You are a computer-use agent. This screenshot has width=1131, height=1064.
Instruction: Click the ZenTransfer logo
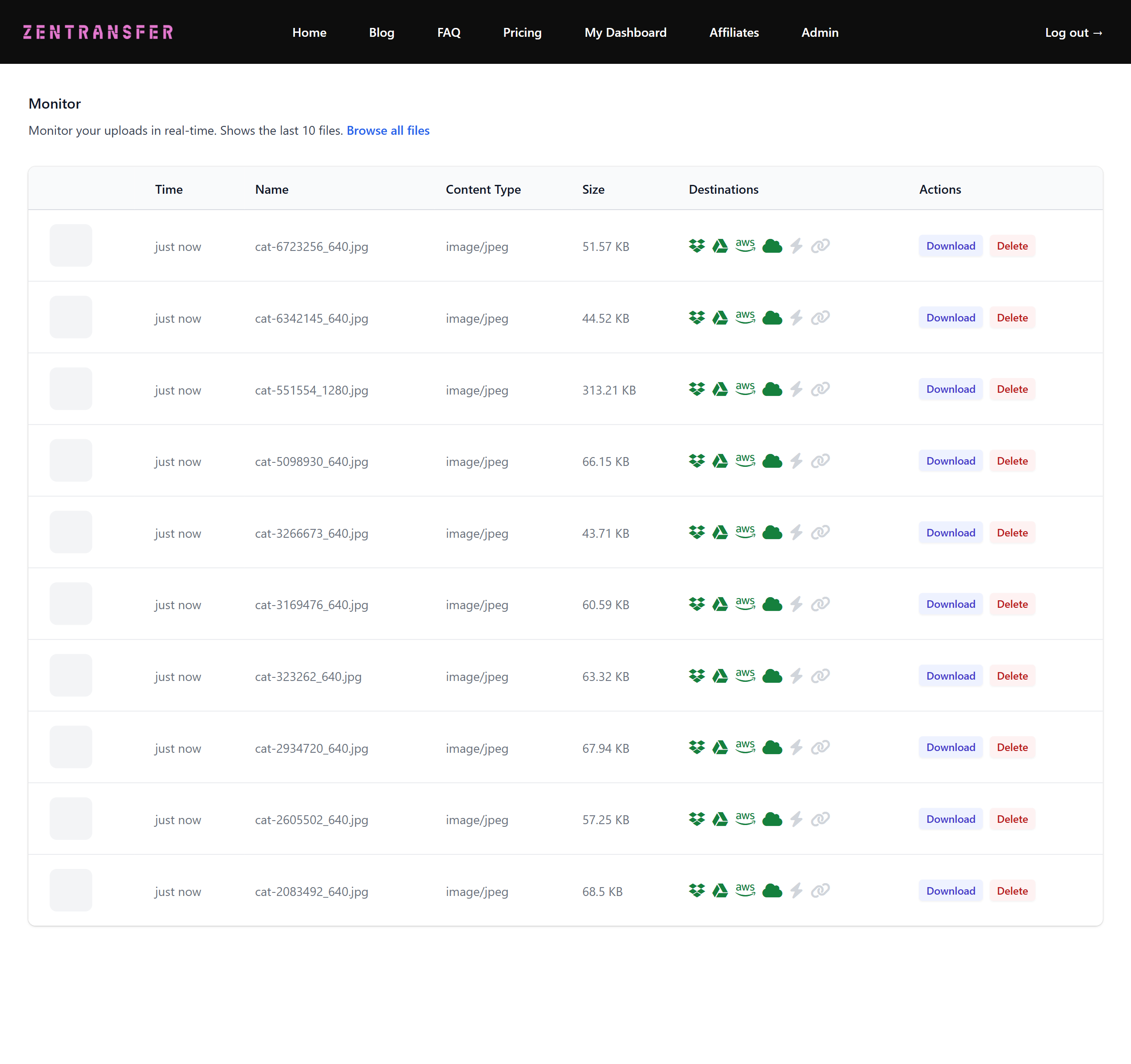tap(98, 32)
